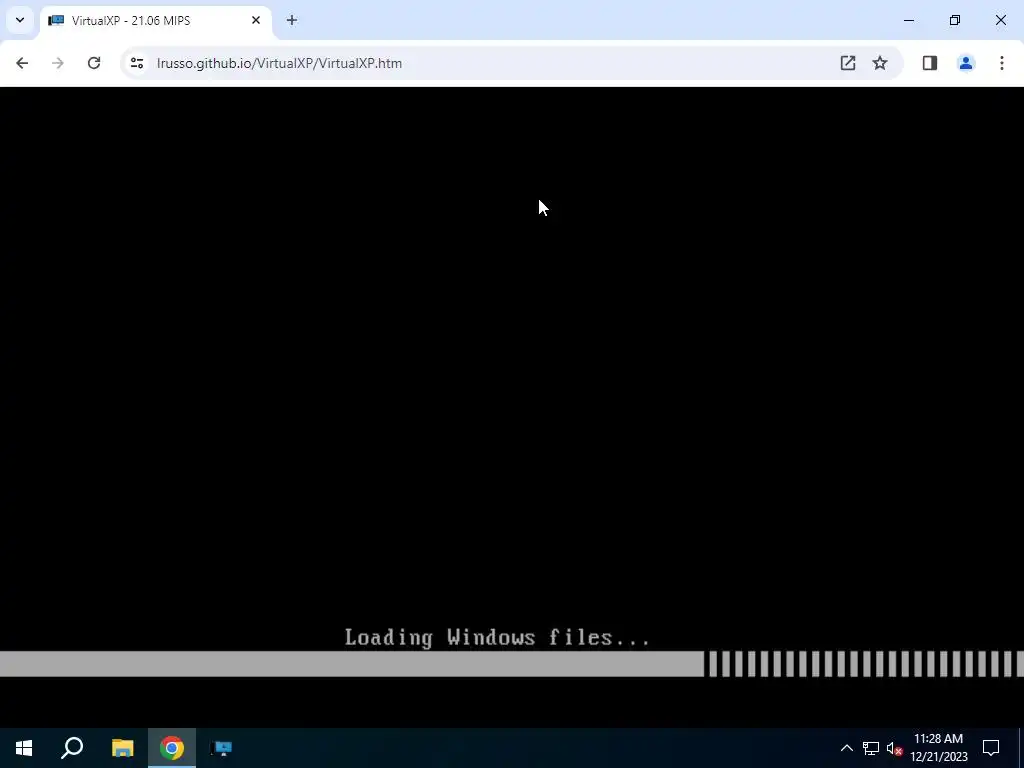This screenshot has width=1024, height=768.
Task: Select the VirtualXP - 21.06 MIPS tab
Action: 155,21
